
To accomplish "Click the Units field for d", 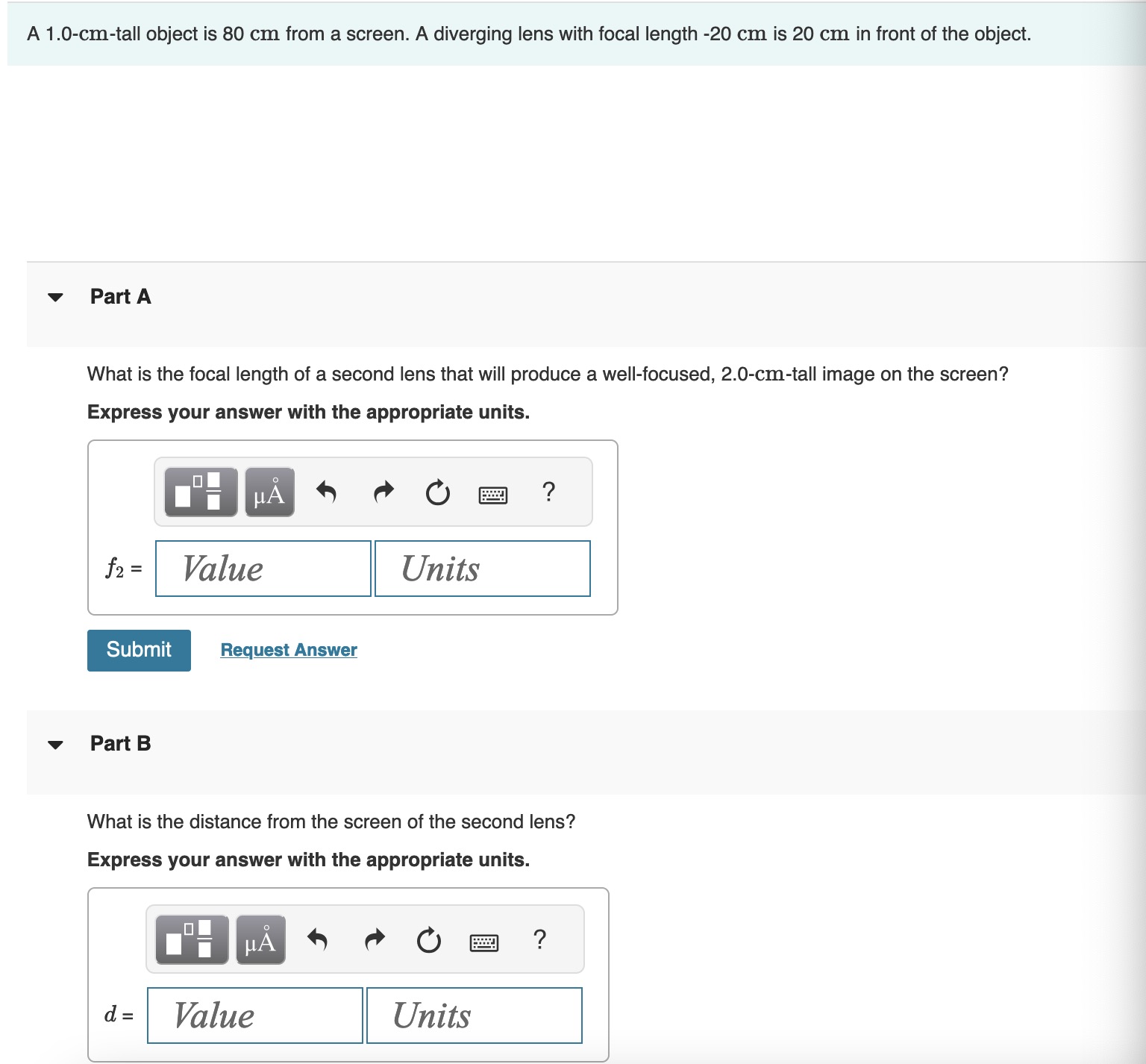I will pyautogui.click(x=472, y=1015).
